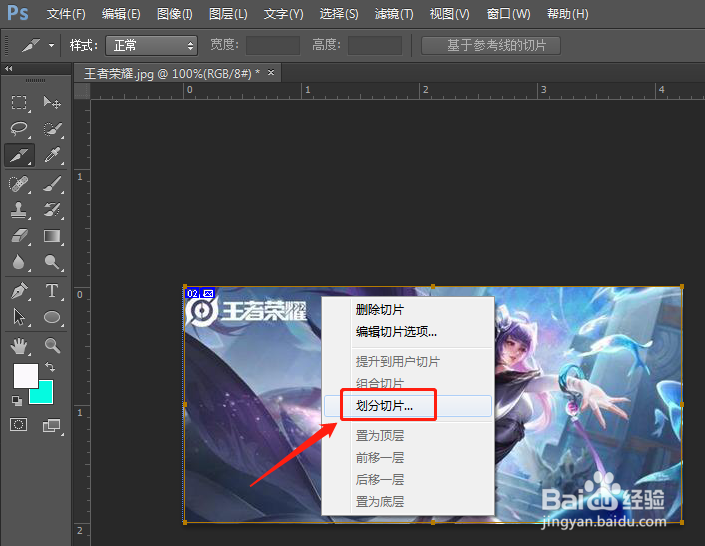
Task: Reset default foreground and background colors
Action: (17, 400)
